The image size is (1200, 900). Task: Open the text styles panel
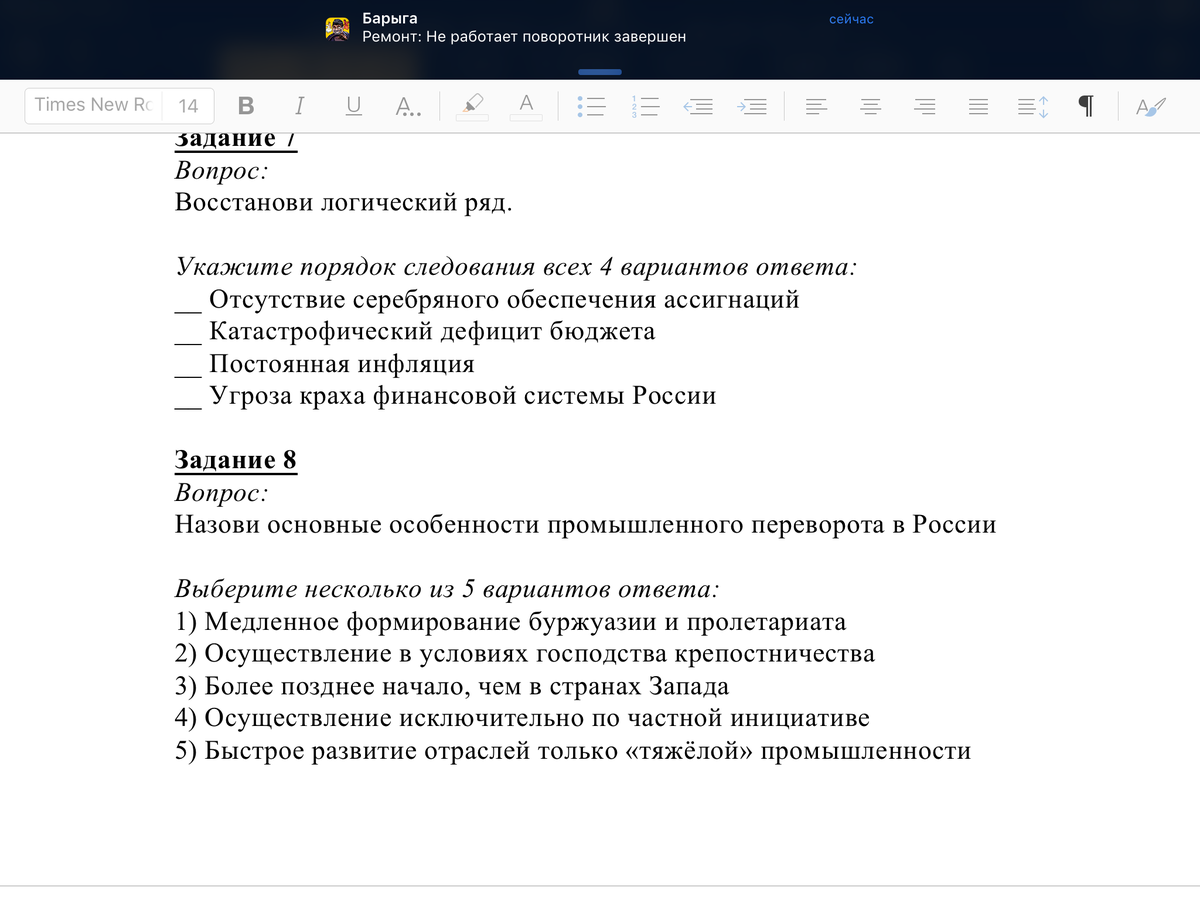1151,106
